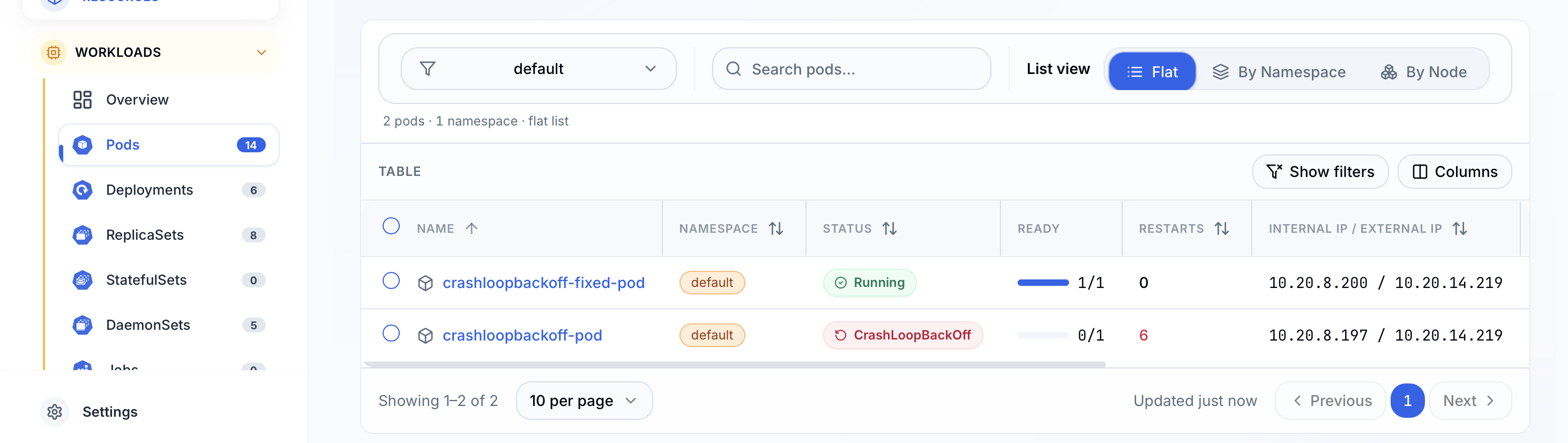
Task: Click the Running status badge
Action: [x=869, y=283]
